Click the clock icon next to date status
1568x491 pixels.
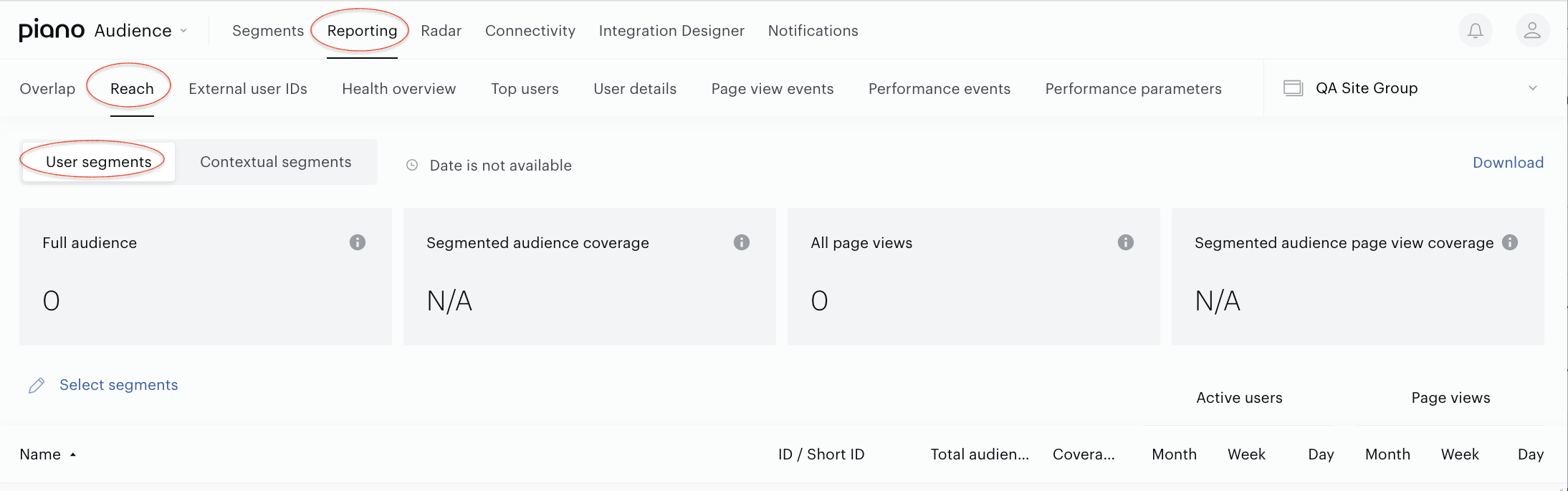[412, 165]
